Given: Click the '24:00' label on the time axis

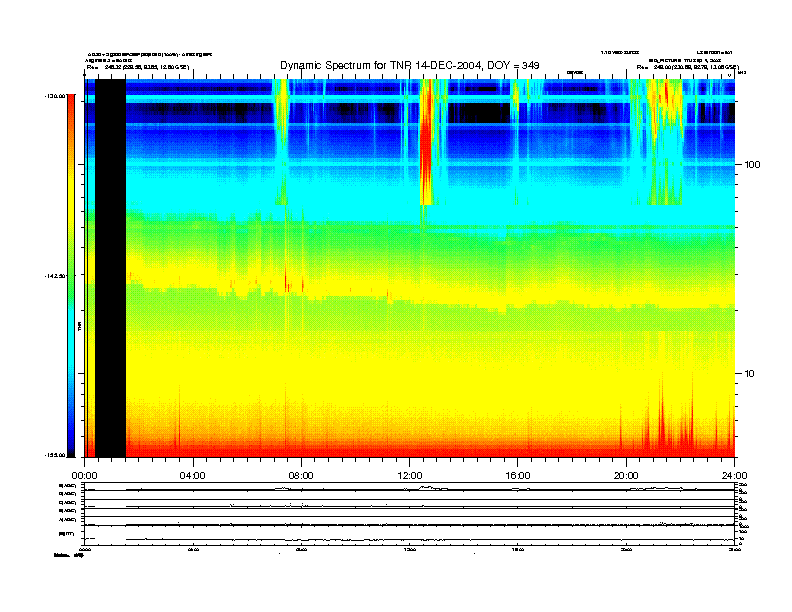Looking at the screenshot, I should [734, 476].
